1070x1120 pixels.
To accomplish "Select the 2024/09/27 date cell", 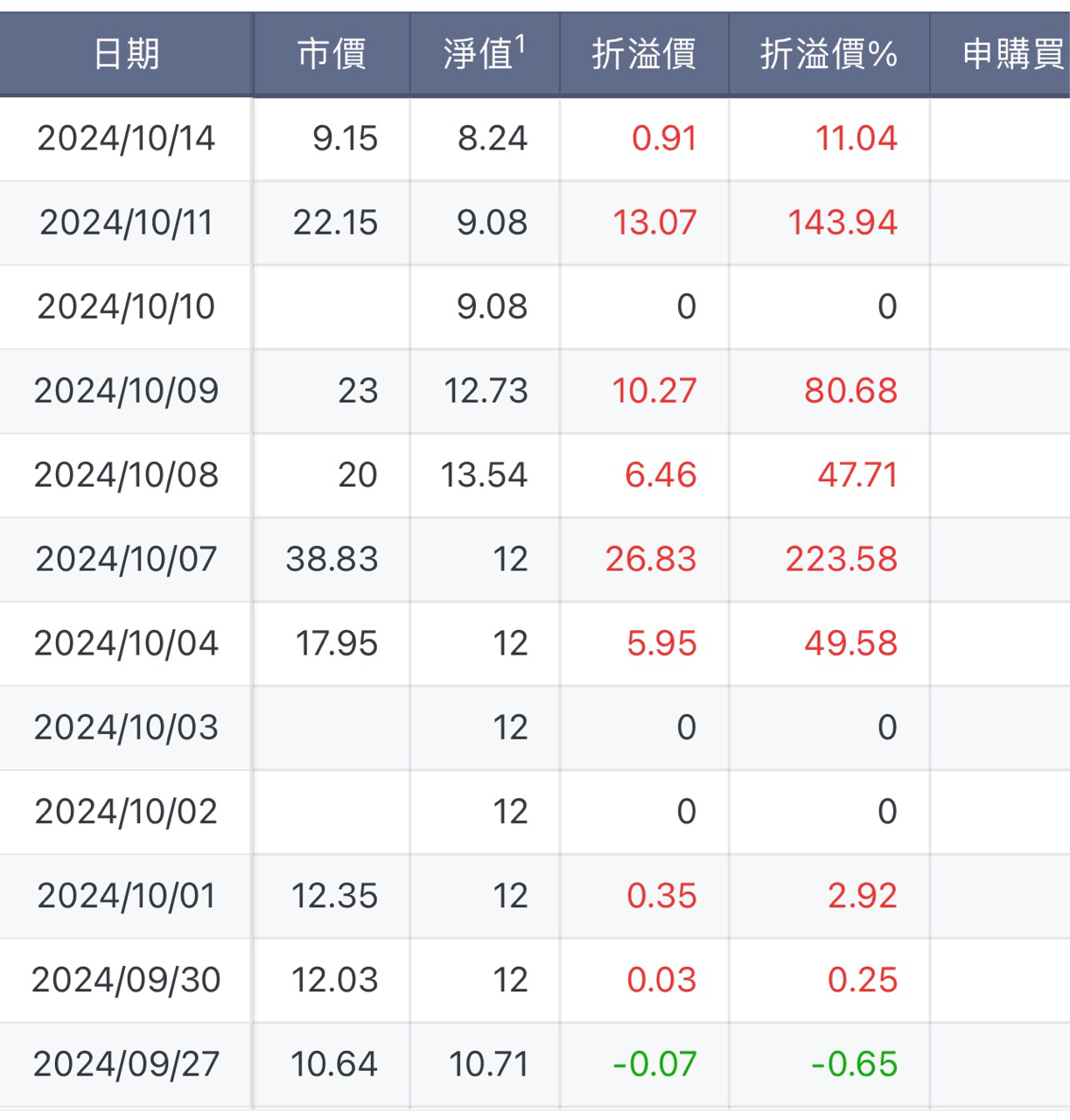I will (126, 1064).
